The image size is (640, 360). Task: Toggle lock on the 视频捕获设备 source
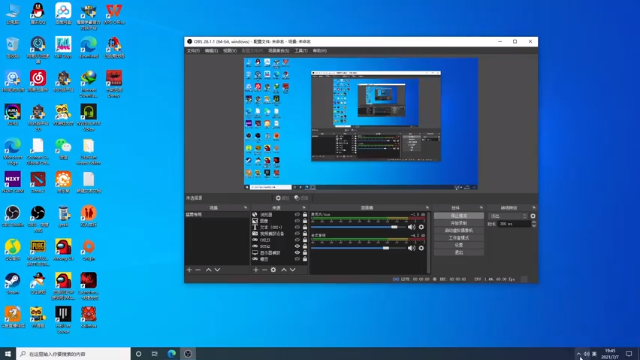tap(305, 233)
